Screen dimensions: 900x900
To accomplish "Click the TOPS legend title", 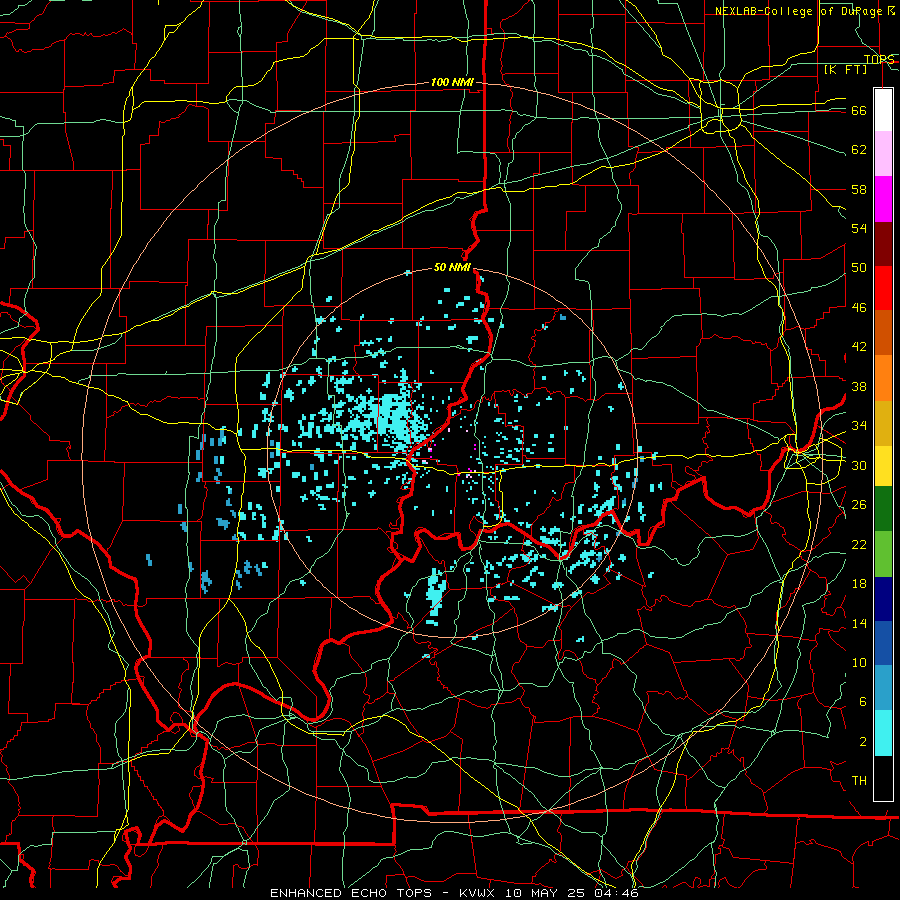I will [879, 59].
